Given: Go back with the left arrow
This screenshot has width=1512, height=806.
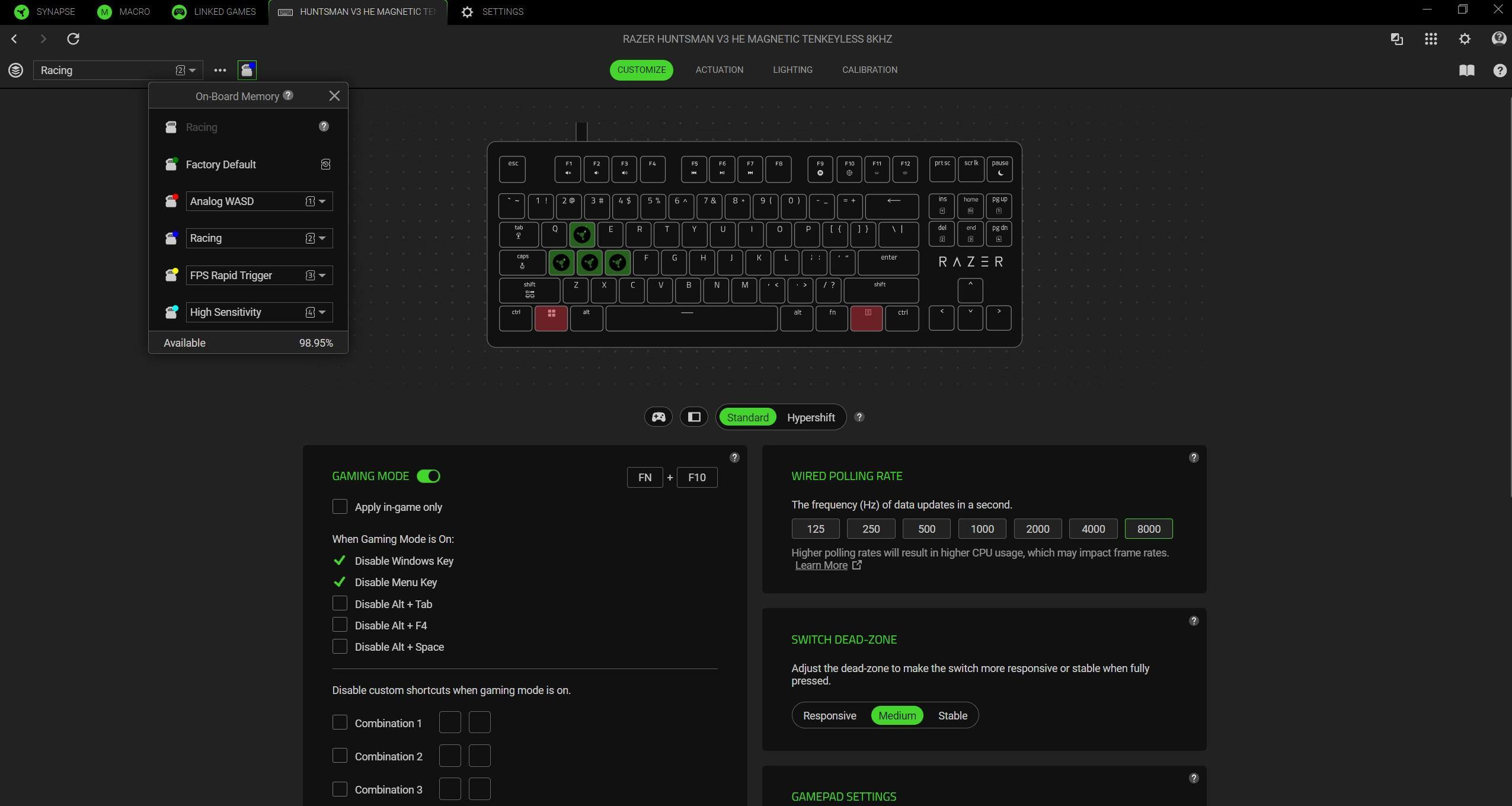Looking at the screenshot, I should (x=14, y=39).
